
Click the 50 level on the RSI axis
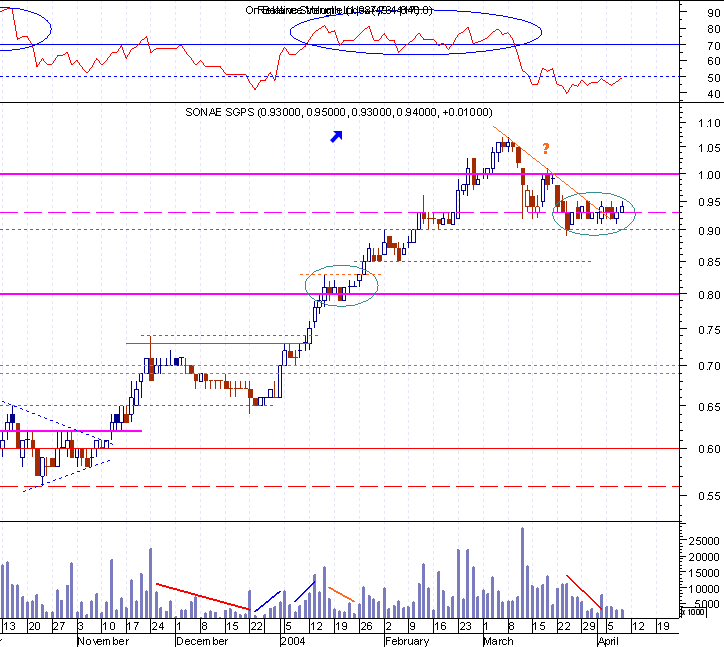pyautogui.click(x=713, y=78)
